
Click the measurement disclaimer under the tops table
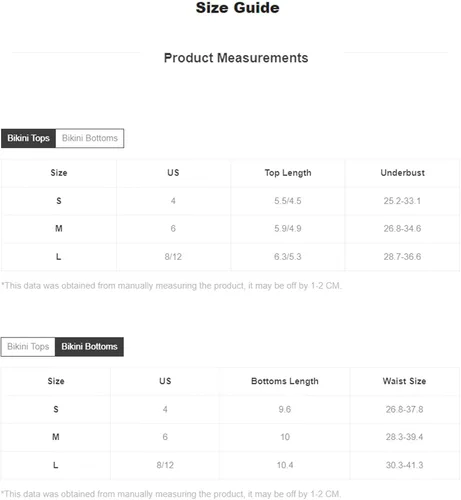171,286
